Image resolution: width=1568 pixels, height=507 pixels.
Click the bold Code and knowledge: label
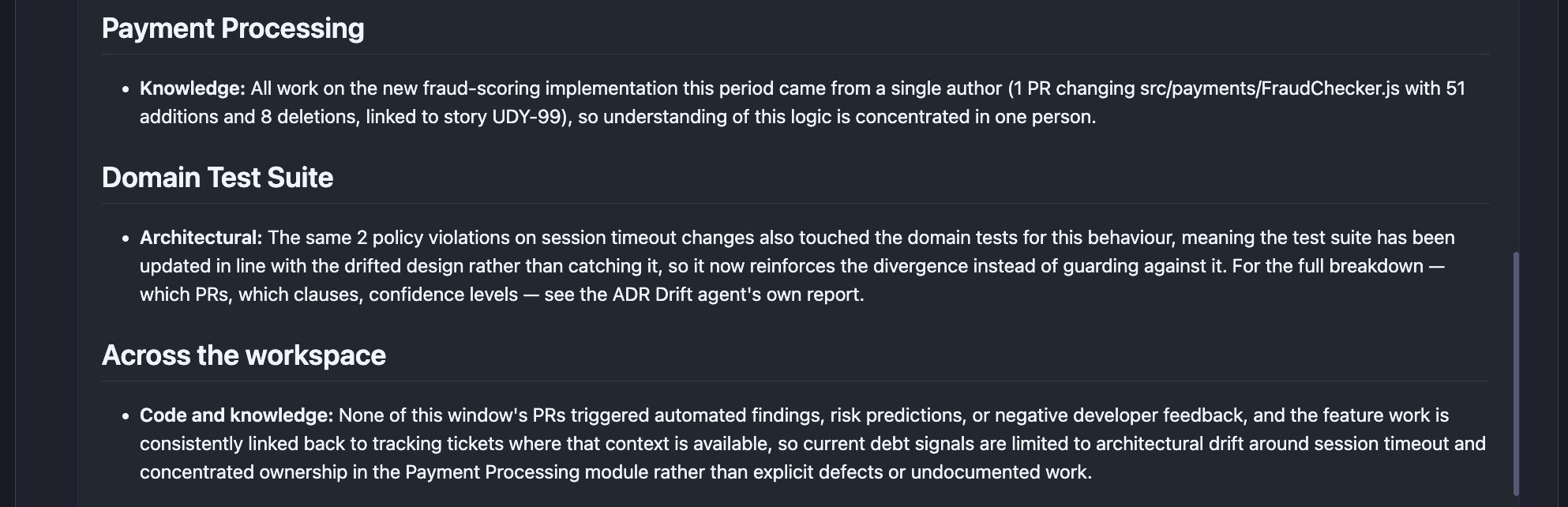237,415
